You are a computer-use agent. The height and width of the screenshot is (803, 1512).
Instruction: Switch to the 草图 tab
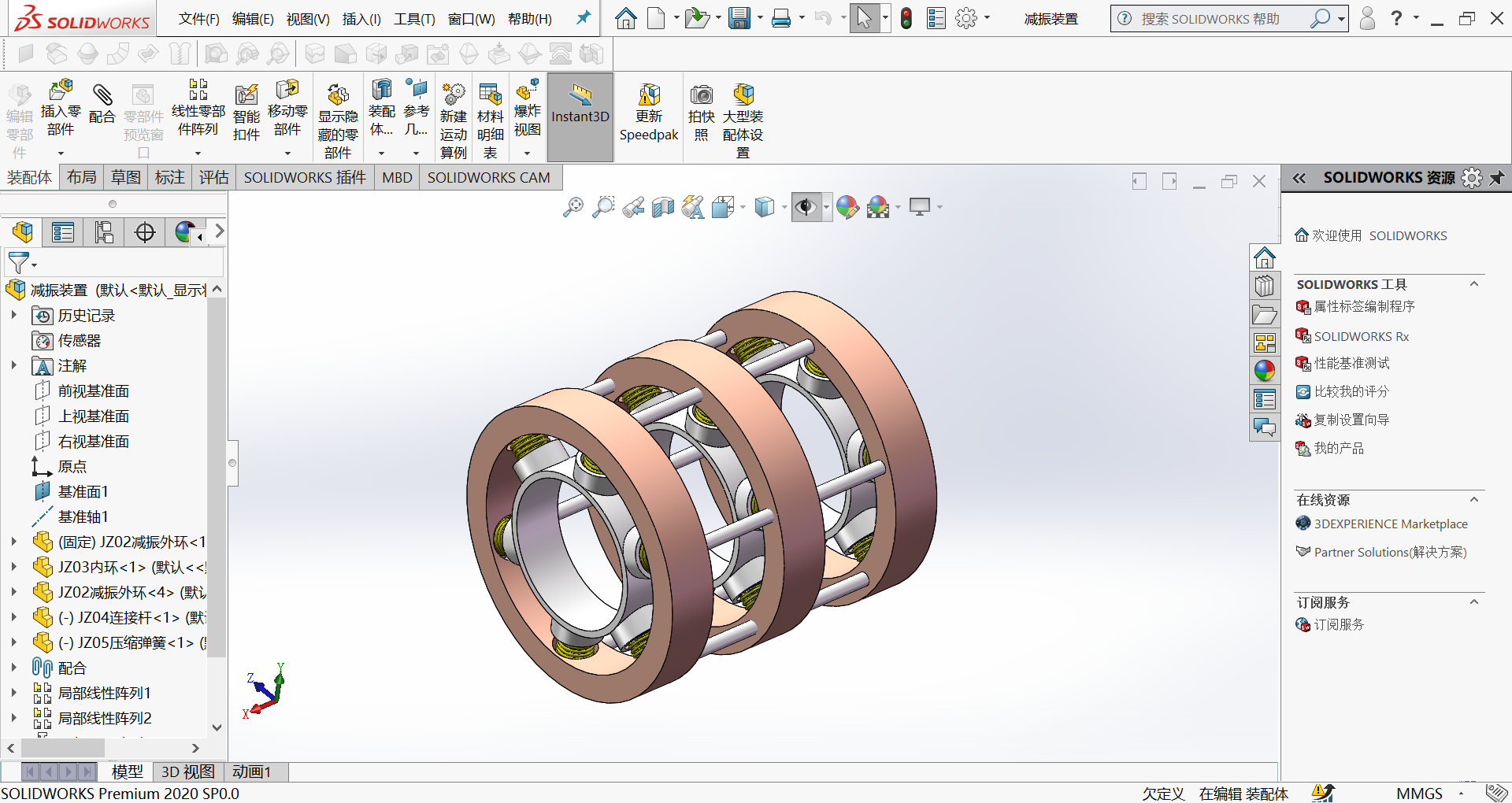pyautogui.click(x=126, y=178)
